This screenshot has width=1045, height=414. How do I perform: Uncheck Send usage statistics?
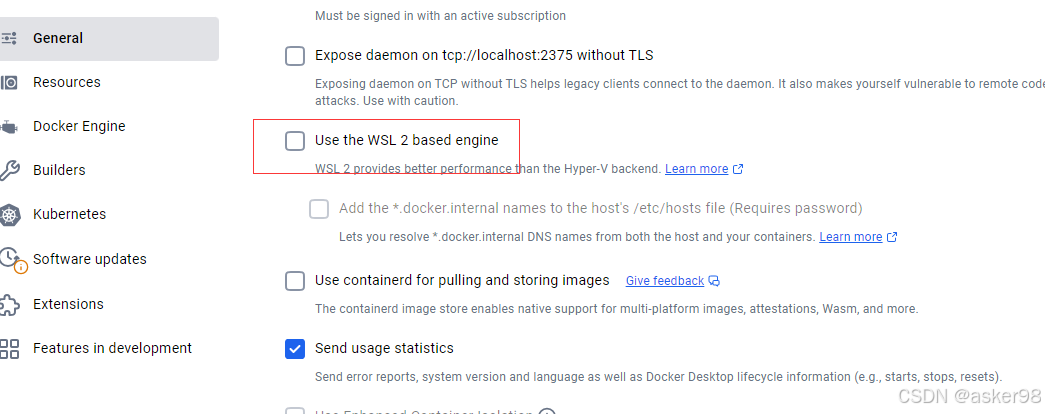coord(295,349)
